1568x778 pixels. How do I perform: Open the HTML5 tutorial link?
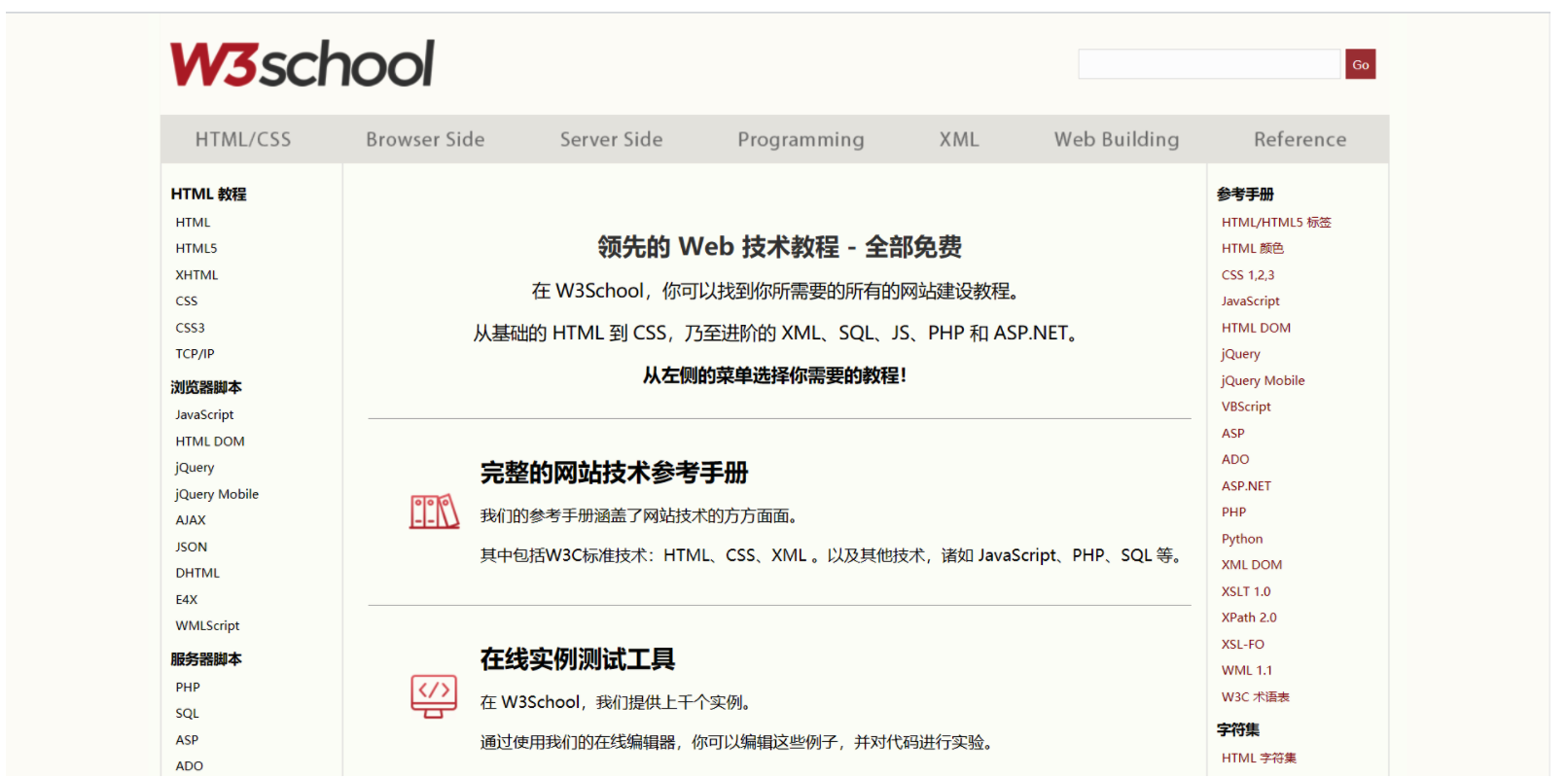tap(196, 249)
